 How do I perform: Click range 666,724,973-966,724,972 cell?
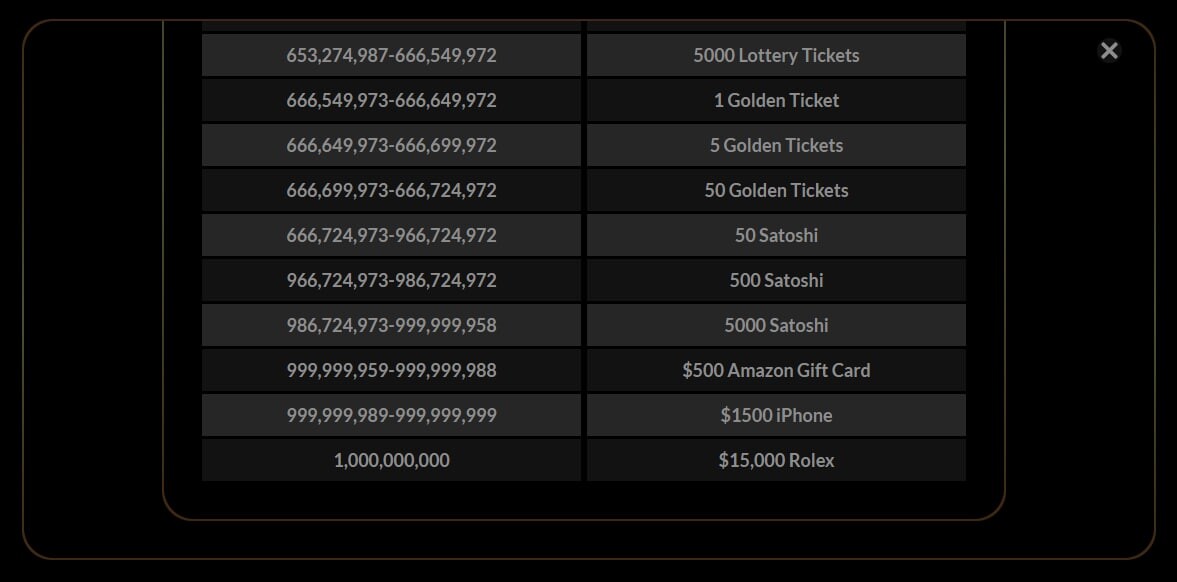(391, 235)
